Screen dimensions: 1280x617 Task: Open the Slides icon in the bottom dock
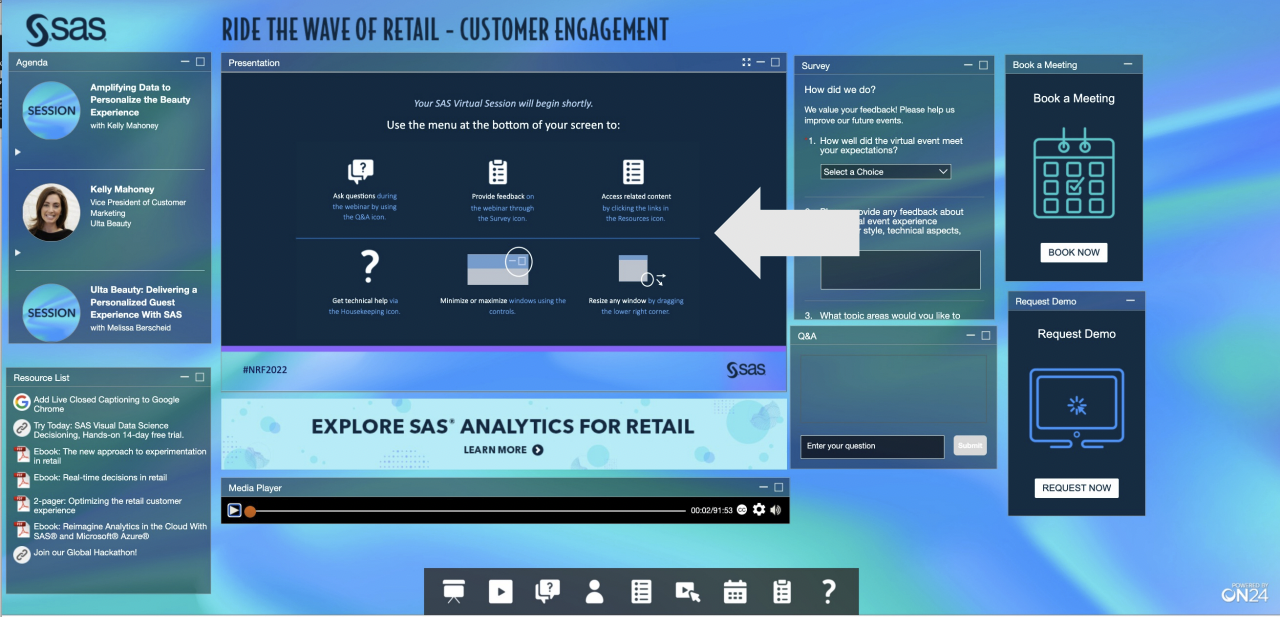(x=454, y=591)
